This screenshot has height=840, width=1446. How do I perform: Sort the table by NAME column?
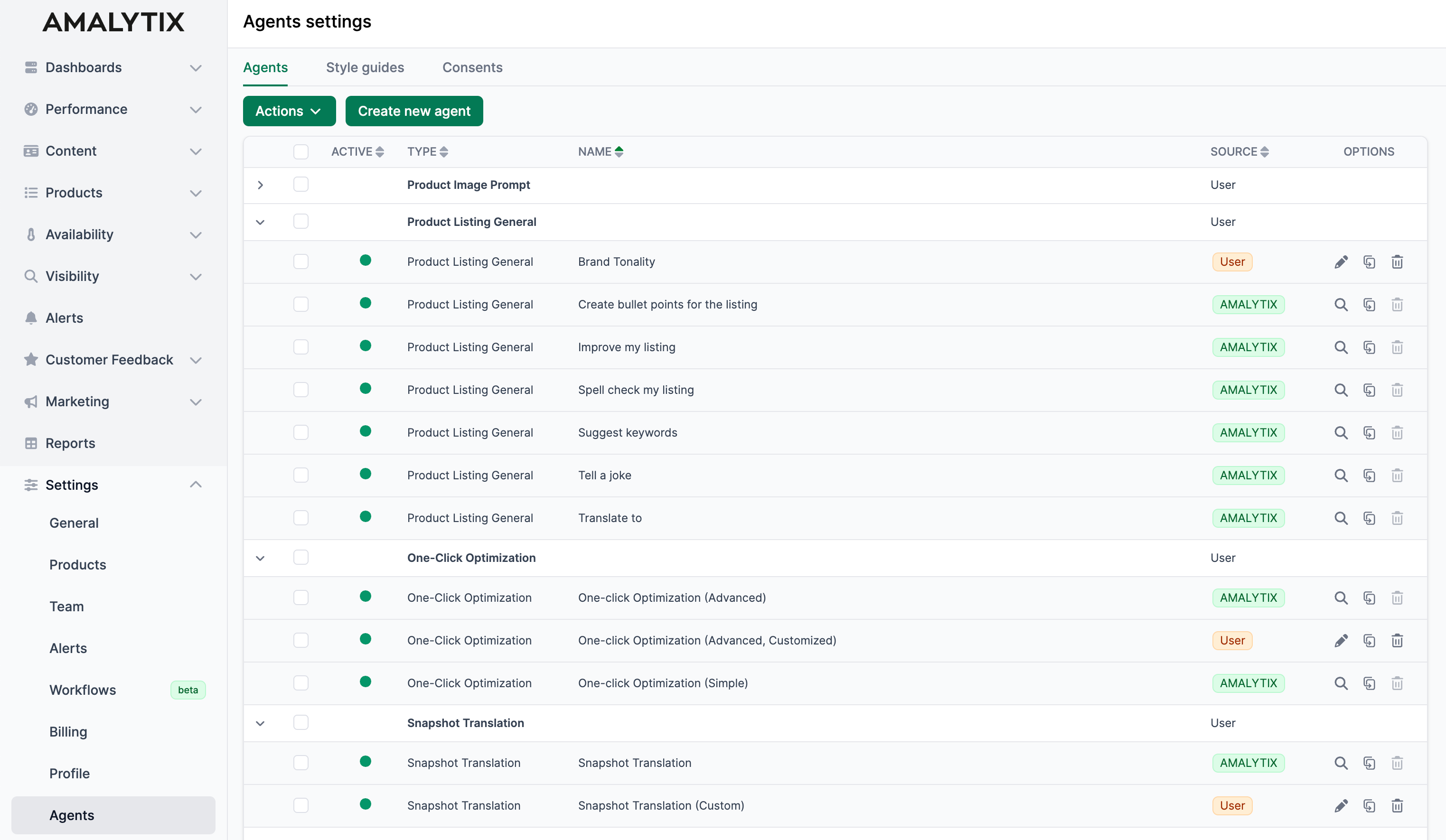[619, 151]
